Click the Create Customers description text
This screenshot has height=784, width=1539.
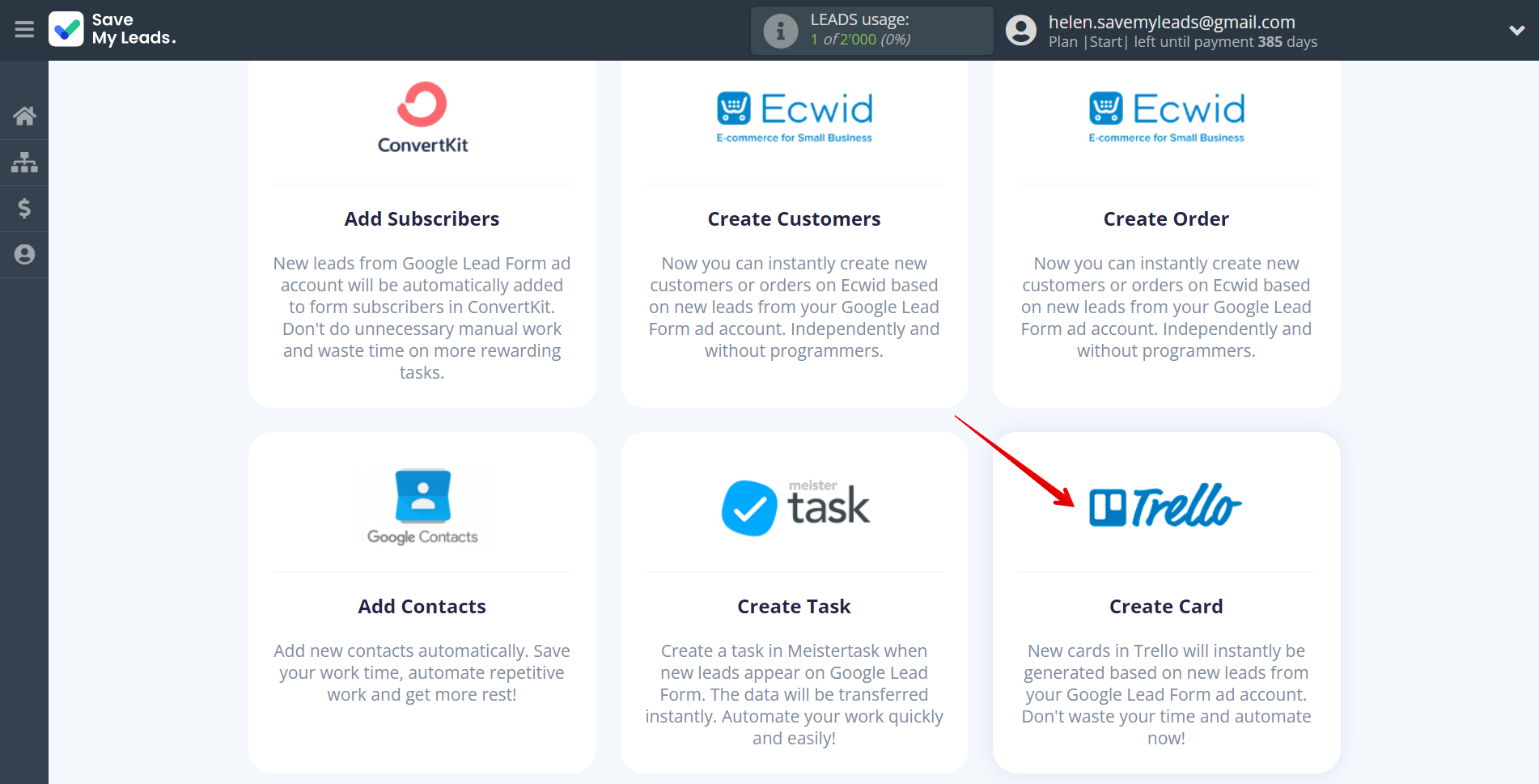(x=794, y=307)
